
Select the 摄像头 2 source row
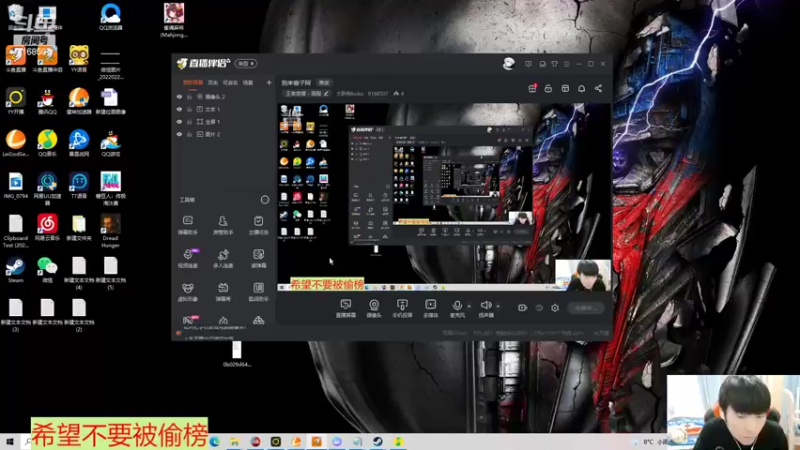pos(224,96)
